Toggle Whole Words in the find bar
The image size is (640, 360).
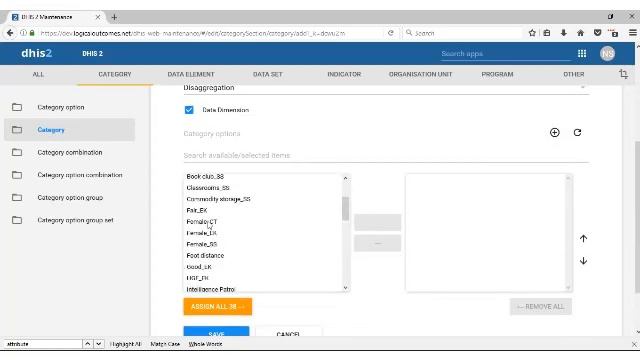pyautogui.click(x=205, y=344)
